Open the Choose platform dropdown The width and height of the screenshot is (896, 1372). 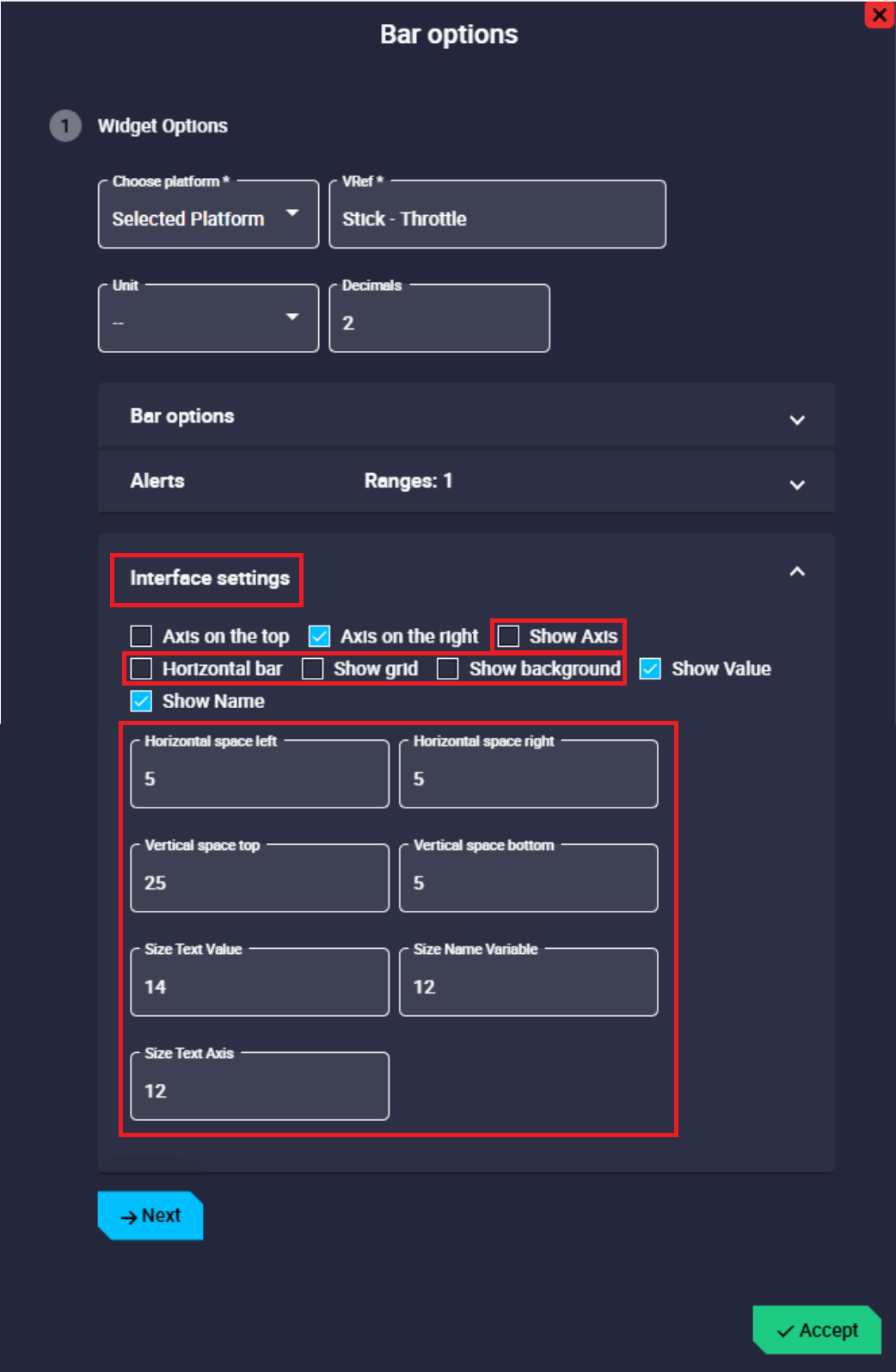pyautogui.click(x=208, y=216)
